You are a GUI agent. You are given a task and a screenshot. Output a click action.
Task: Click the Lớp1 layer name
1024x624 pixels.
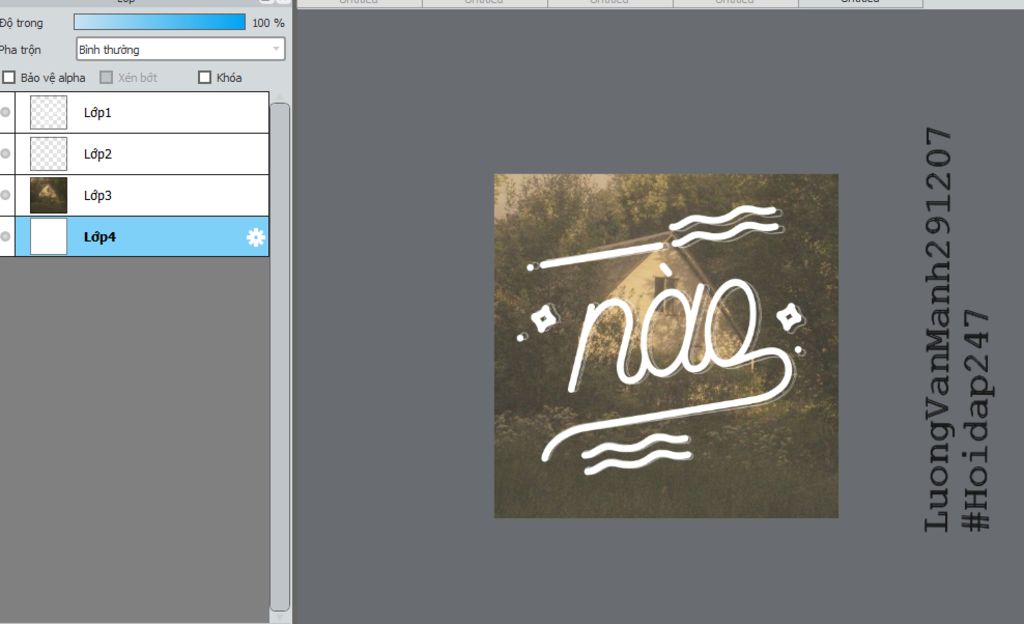[x=97, y=112]
